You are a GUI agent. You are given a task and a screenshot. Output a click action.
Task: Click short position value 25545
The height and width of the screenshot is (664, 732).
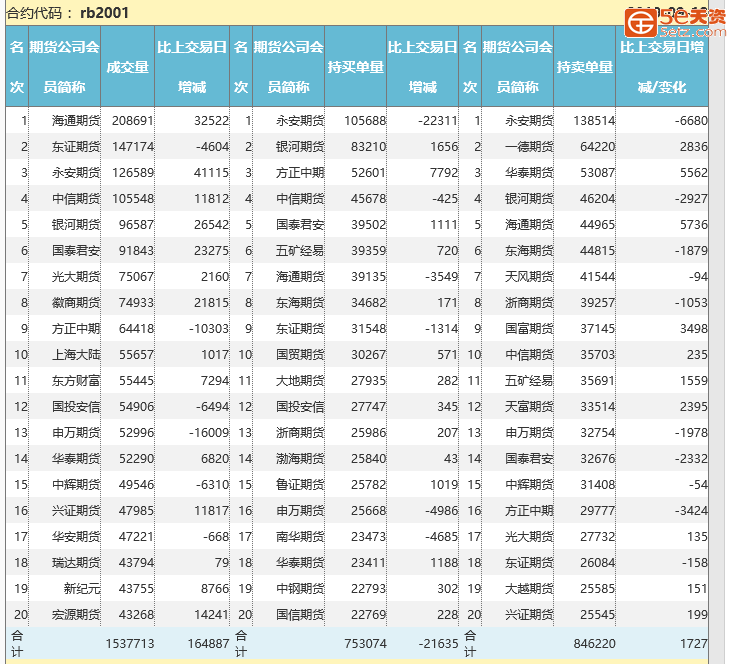tap(598, 615)
